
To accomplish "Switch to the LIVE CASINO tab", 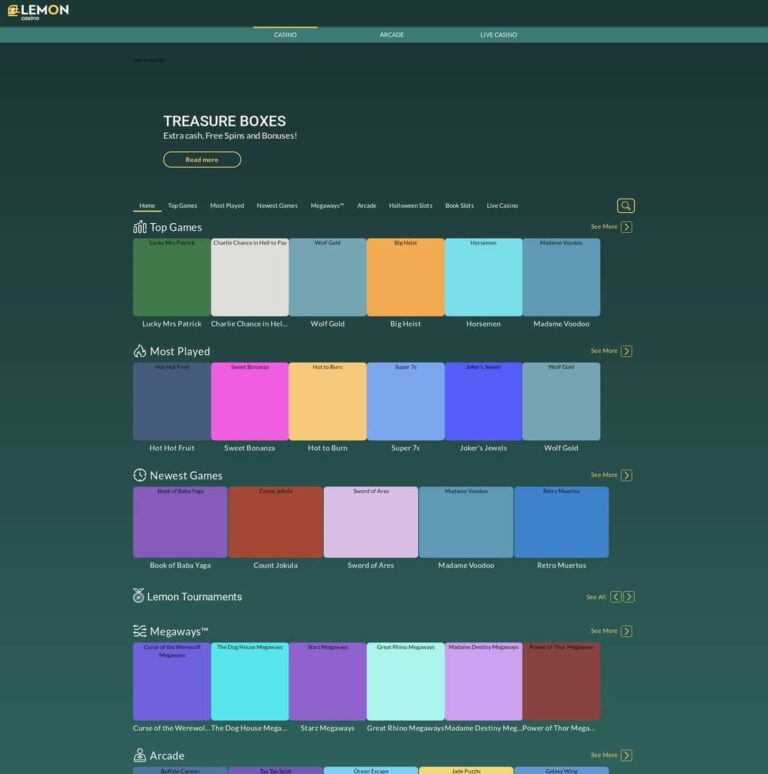I will pos(499,35).
